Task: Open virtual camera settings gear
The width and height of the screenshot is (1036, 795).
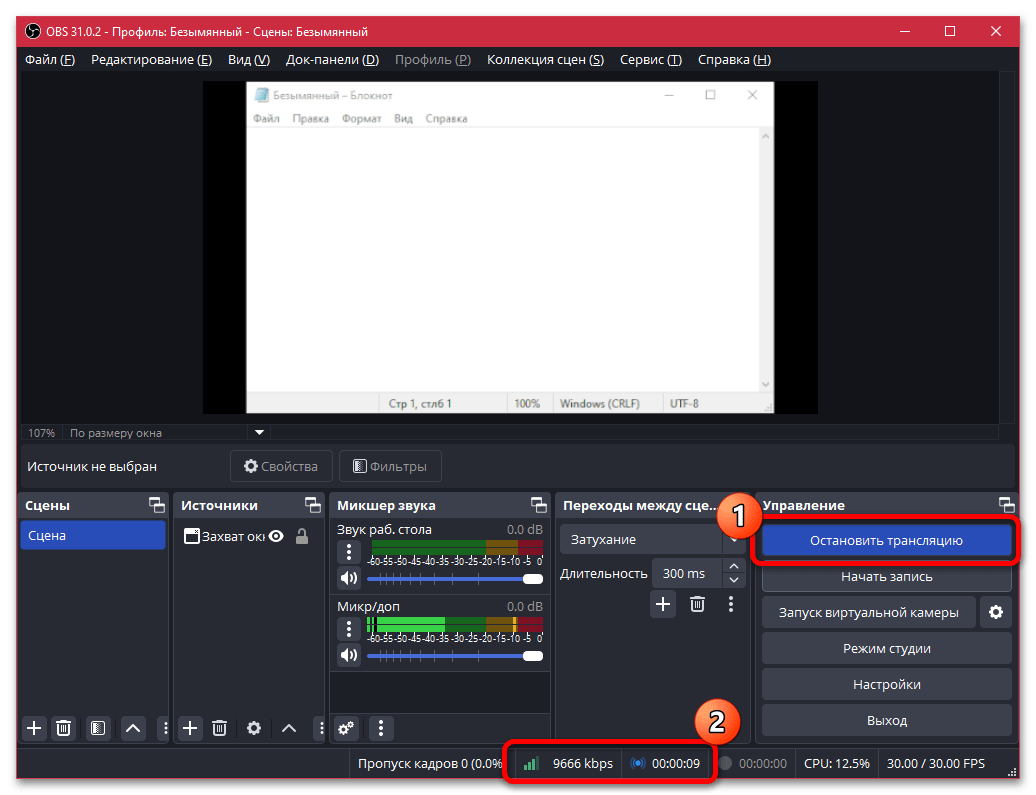Action: [x=996, y=613]
